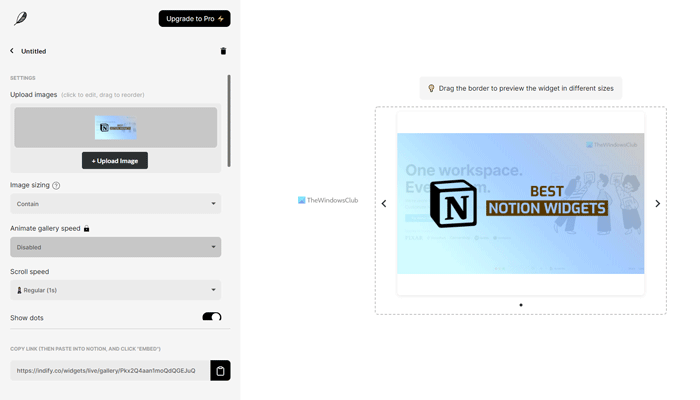Show next gallery image with right arrow

pyautogui.click(x=658, y=204)
